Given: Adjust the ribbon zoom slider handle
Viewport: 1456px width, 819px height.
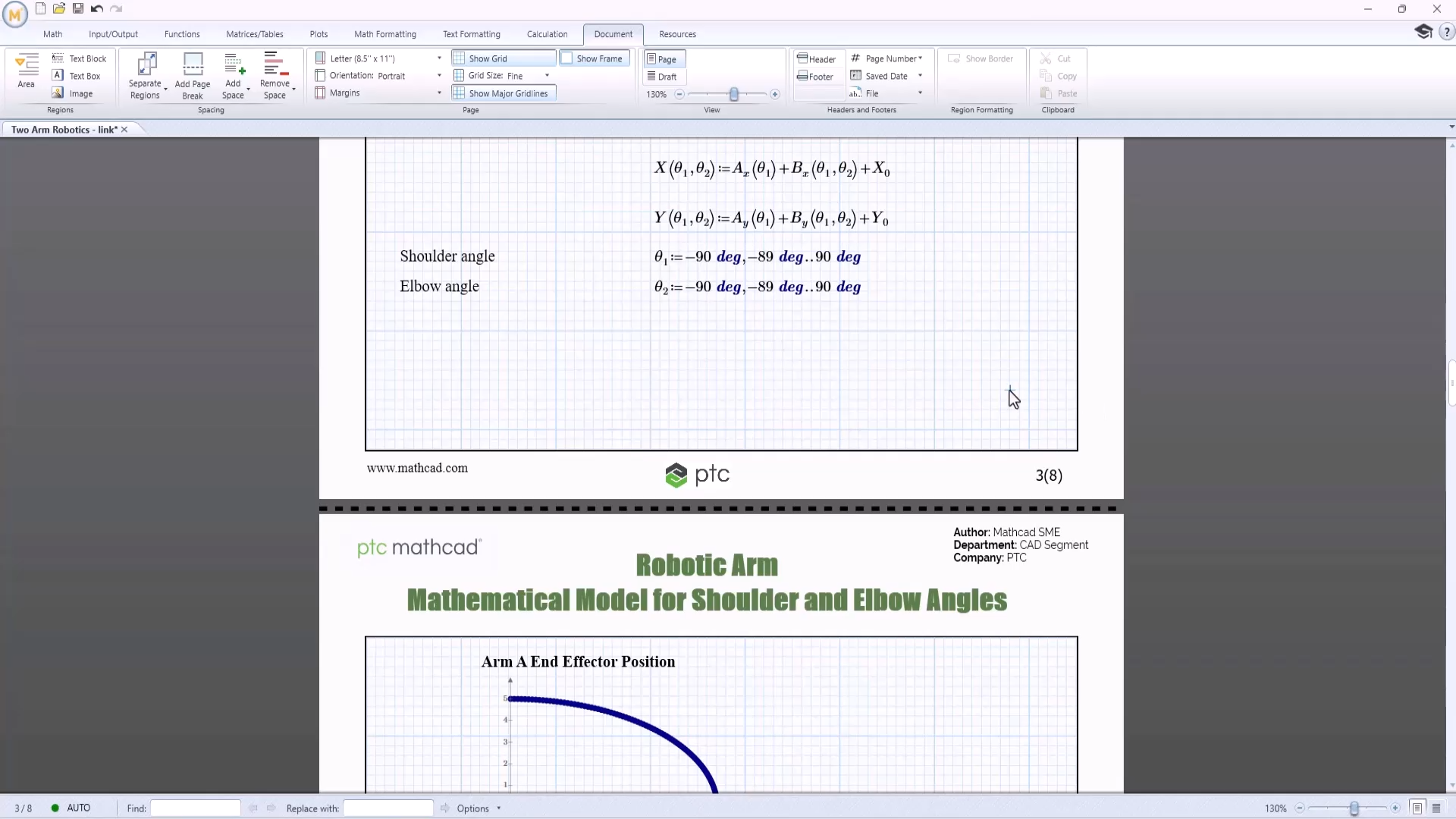Looking at the screenshot, I should click(x=734, y=94).
